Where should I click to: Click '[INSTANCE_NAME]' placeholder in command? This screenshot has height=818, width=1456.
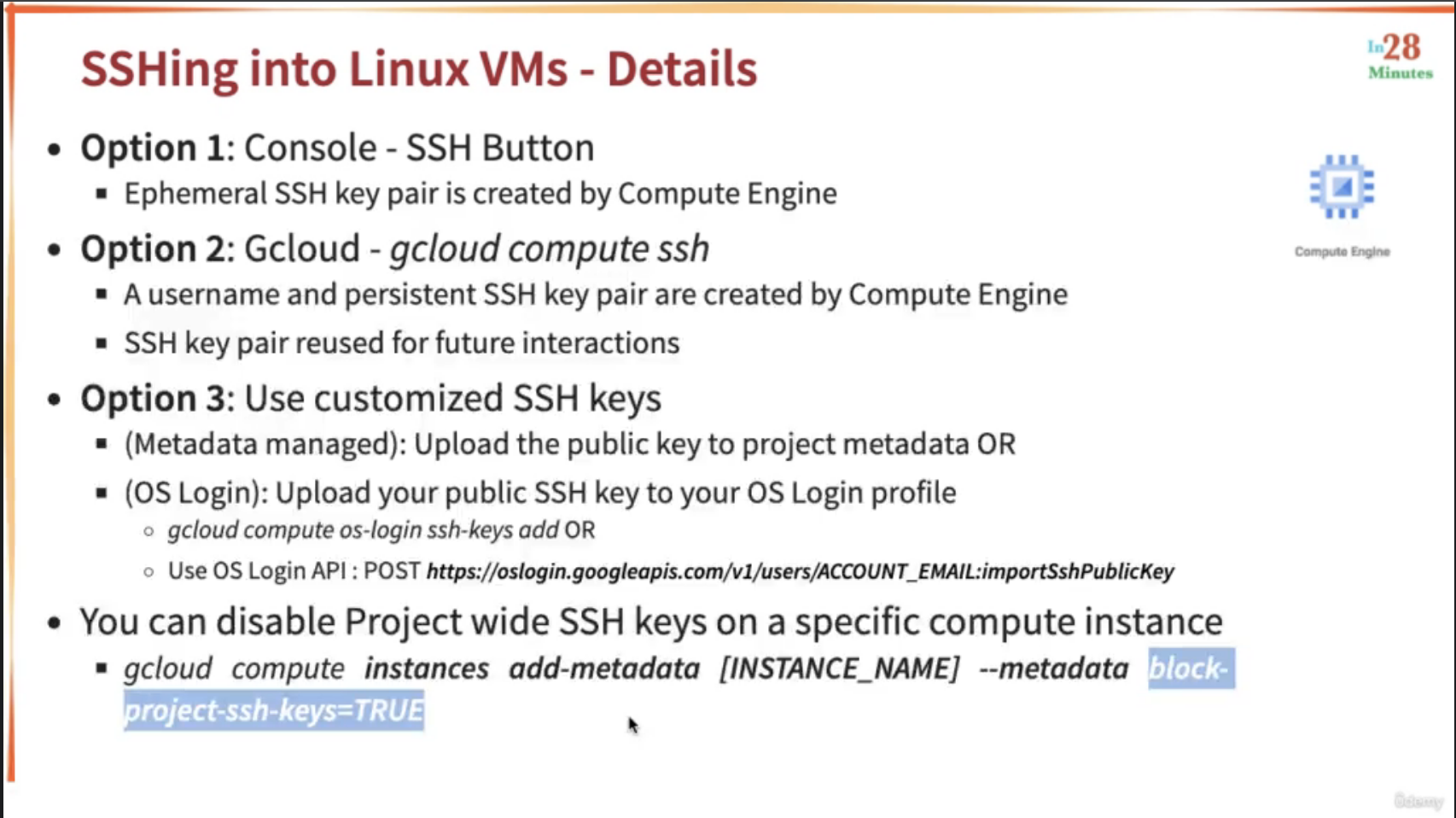pyautogui.click(x=840, y=668)
